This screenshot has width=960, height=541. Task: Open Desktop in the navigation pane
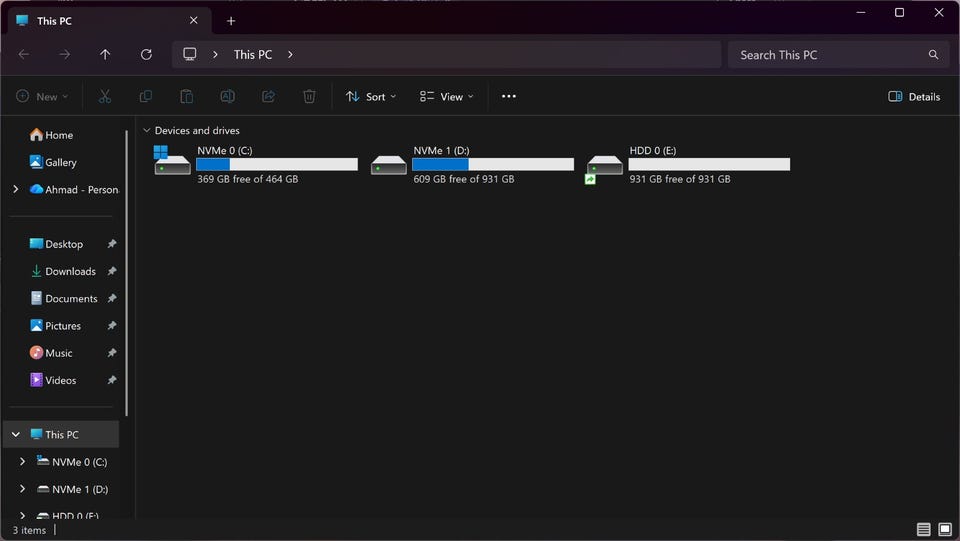point(56,244)
